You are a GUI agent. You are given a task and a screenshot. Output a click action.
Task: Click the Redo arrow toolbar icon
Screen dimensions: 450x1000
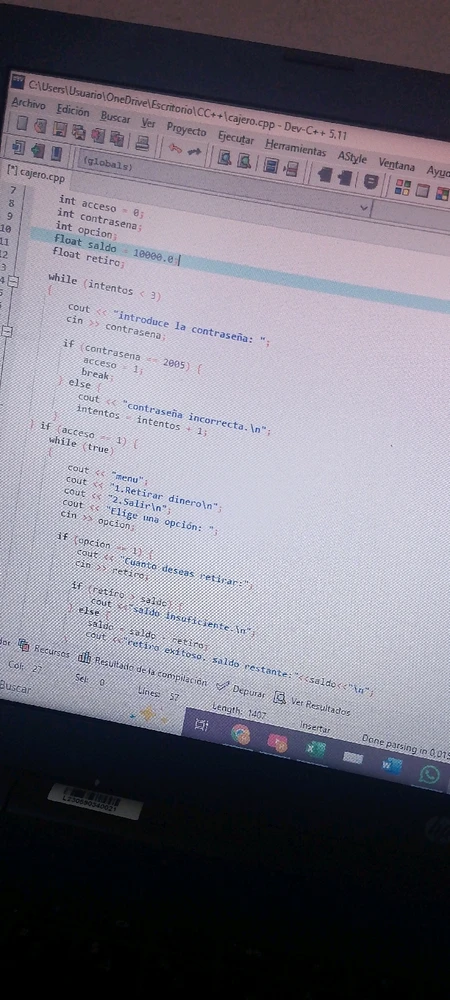pyautogui.click(x=194, y=151)
